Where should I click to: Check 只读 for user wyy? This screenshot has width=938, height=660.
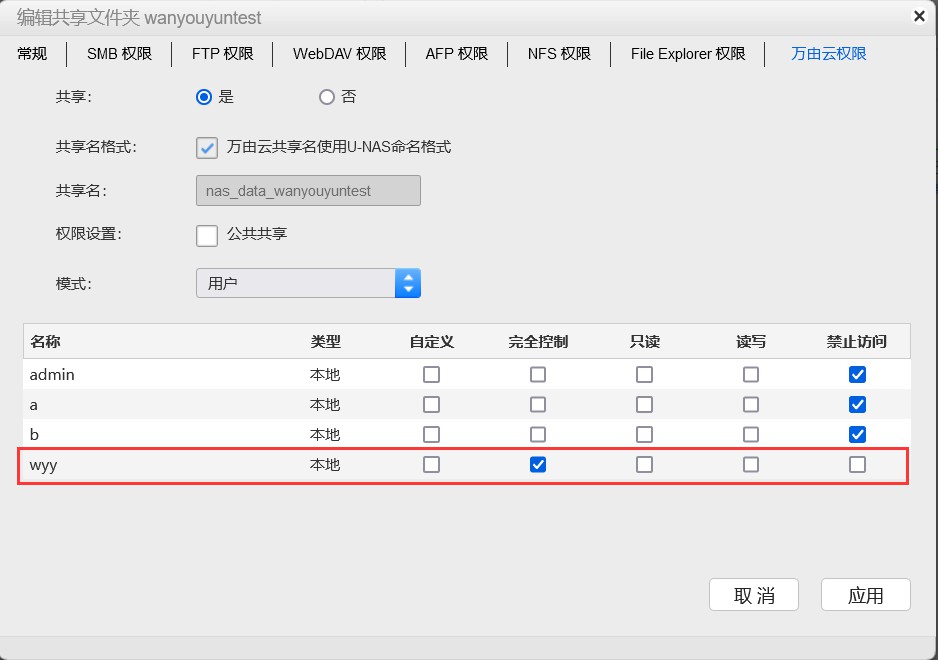tap(644, 465)
